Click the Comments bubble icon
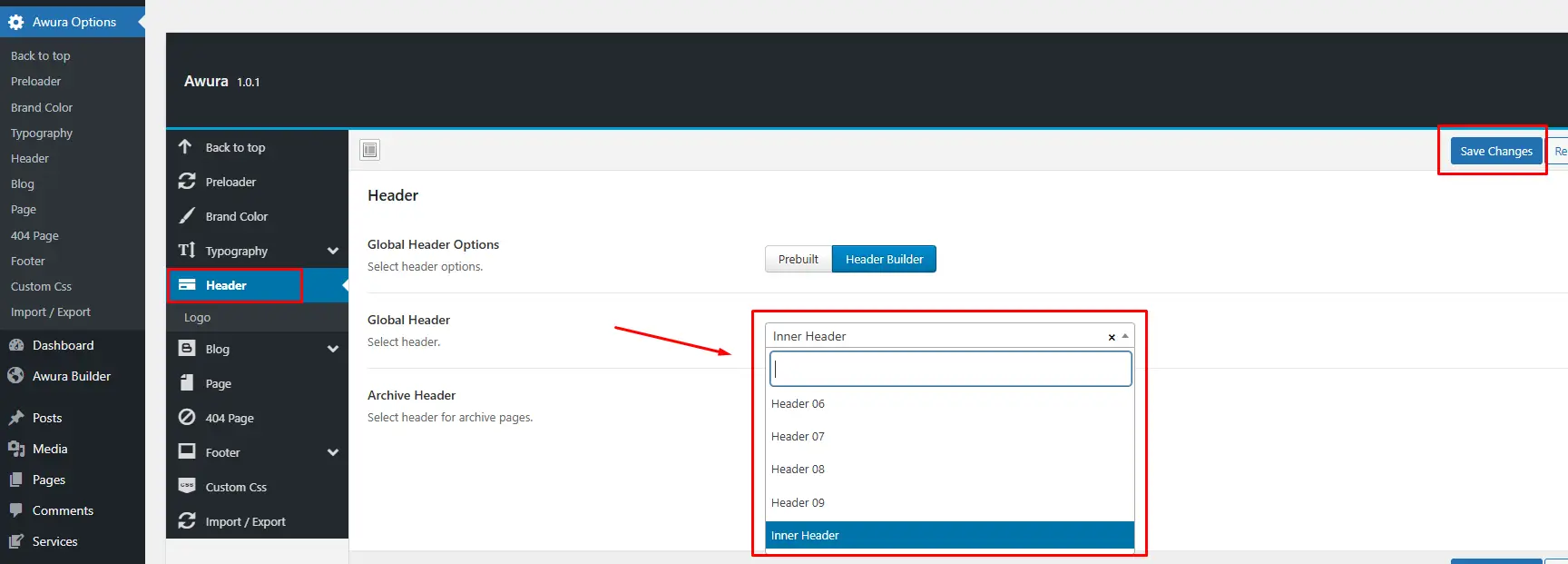1568x564 pixels. [16, 510]
